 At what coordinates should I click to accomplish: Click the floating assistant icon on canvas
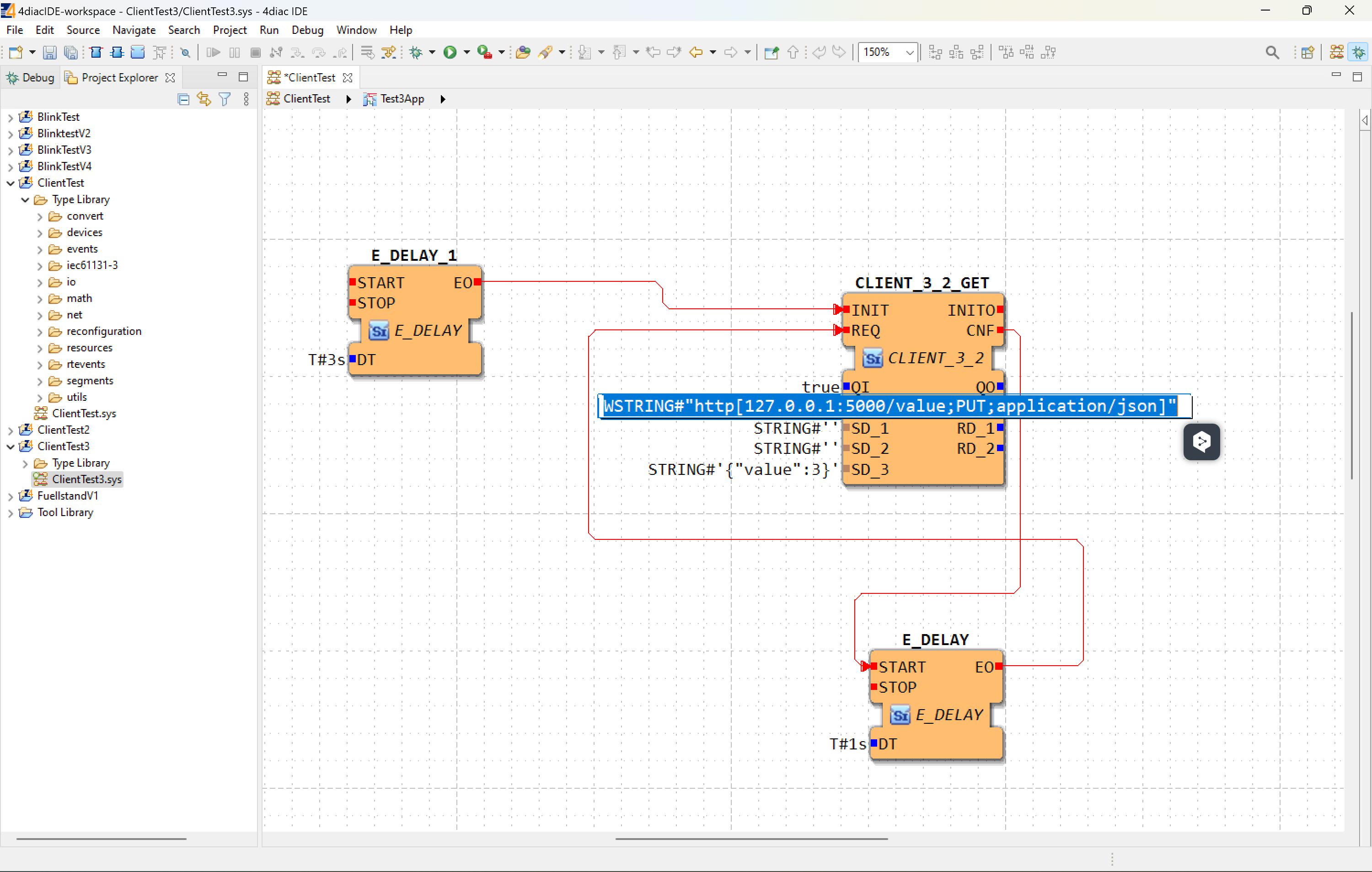pos(1201,441)
